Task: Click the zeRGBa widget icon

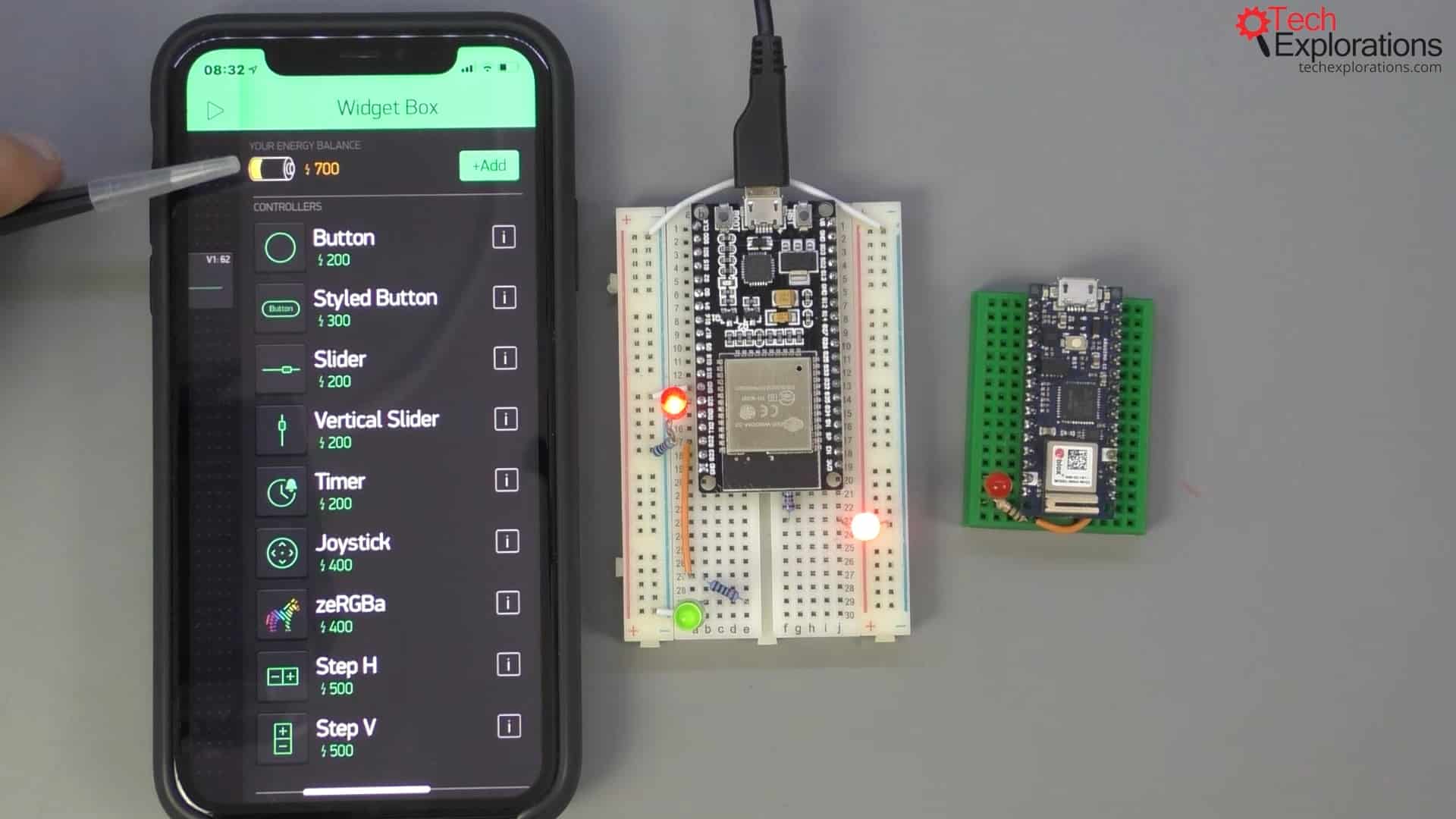Action: (x=281, y=614)
